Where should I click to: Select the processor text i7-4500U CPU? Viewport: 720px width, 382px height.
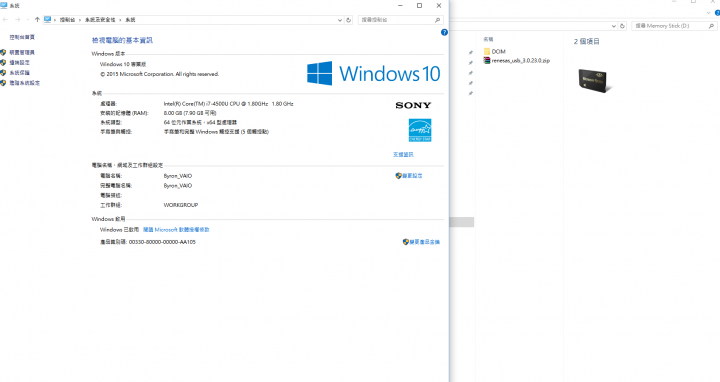click(228, 104)
